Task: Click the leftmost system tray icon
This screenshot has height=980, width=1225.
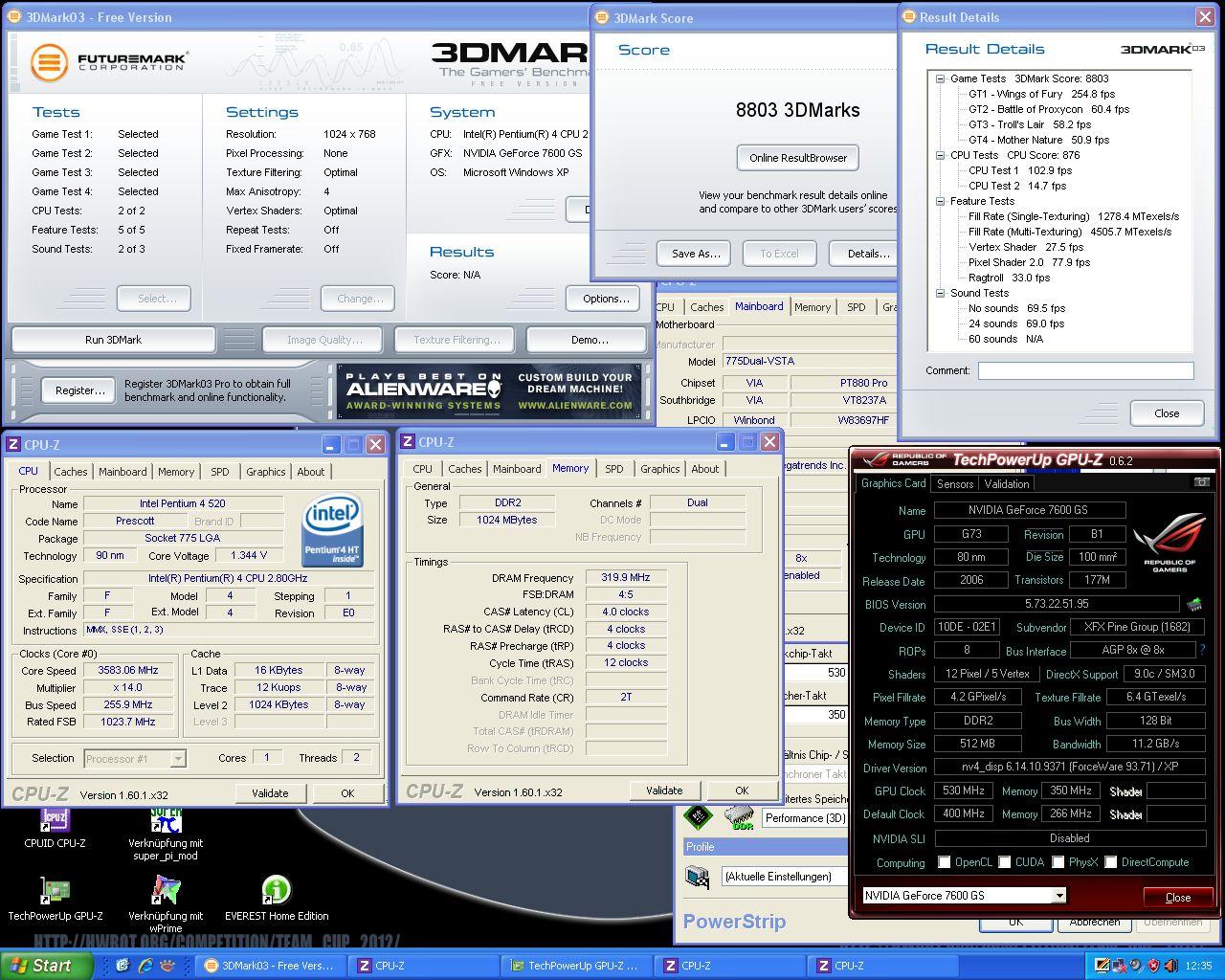Action: point(1102,966)
